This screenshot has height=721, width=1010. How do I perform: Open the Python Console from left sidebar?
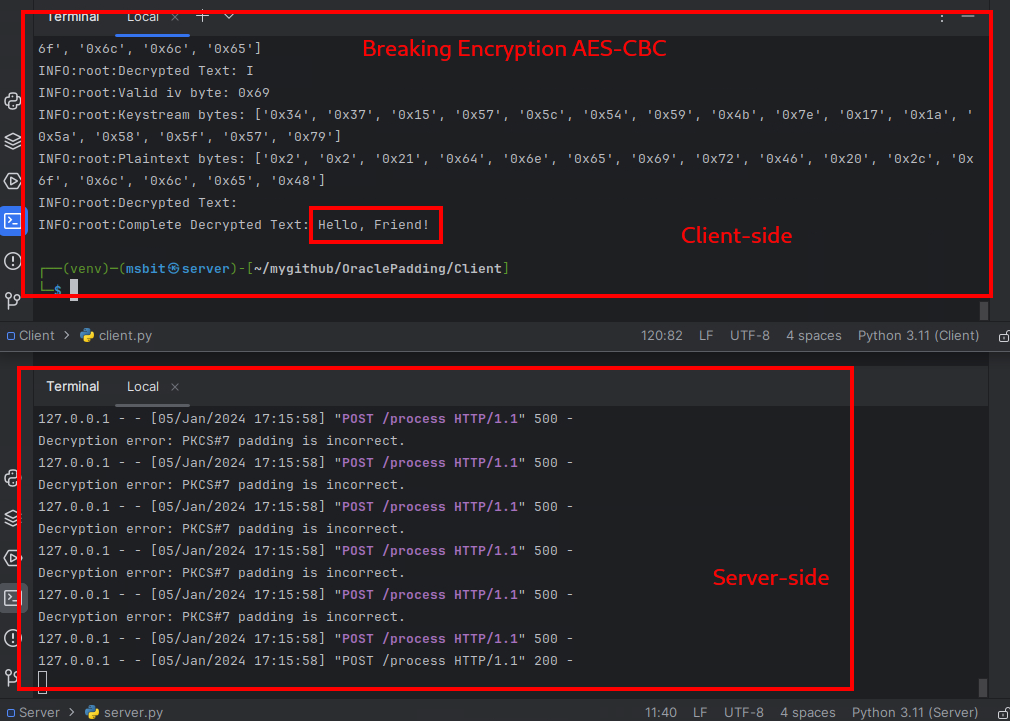pos(12,181)
